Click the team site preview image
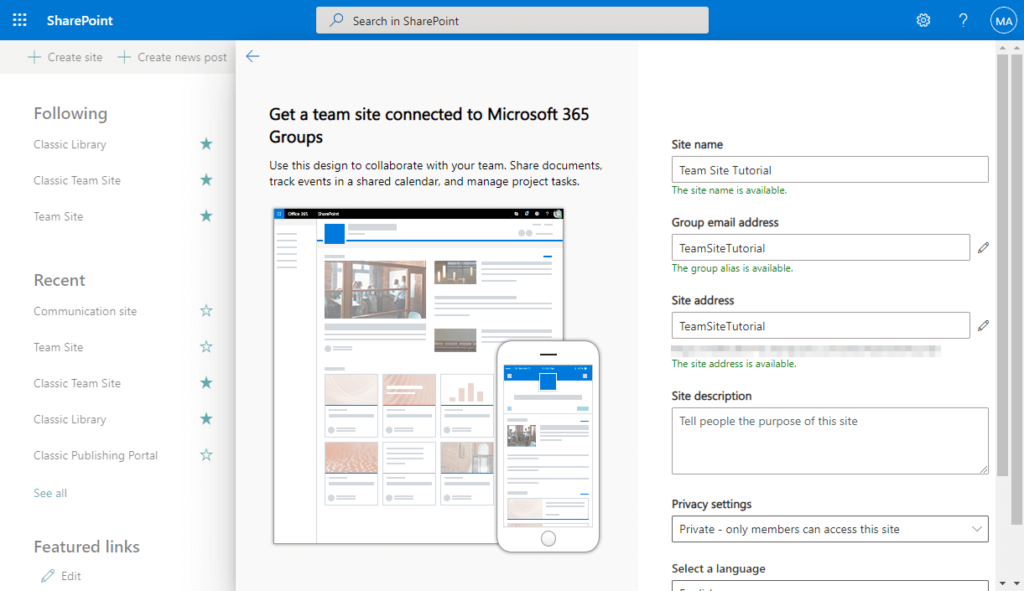1024x591 pixels. [x=436, y=380]
